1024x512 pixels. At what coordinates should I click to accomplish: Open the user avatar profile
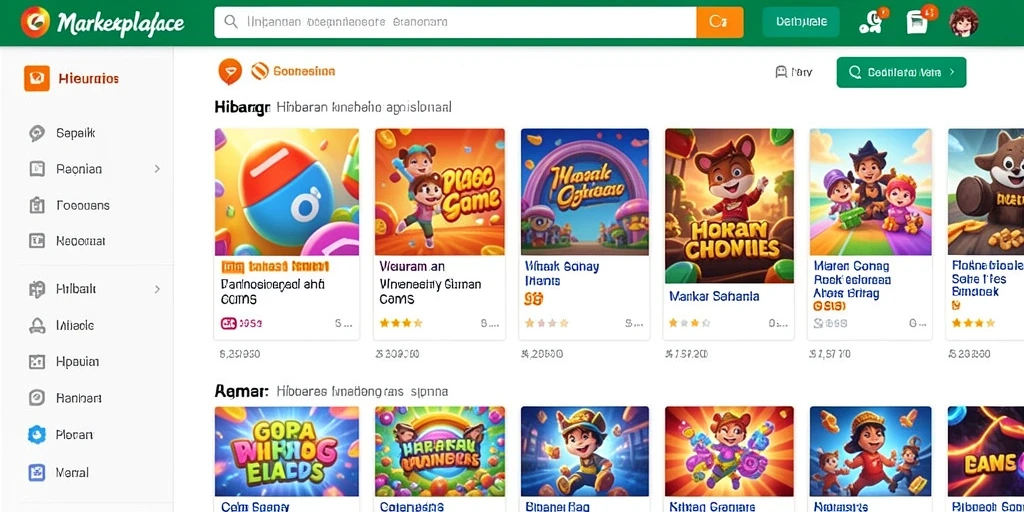[x=963, y=22]
